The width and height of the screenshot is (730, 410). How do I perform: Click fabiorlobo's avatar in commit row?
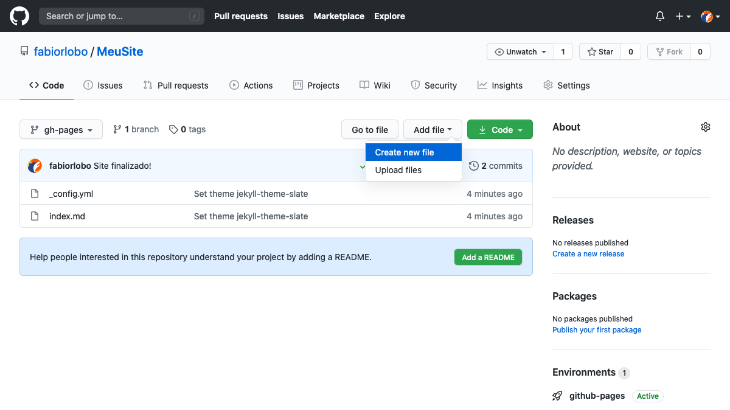pyautogui.click(x=35, y=166)
